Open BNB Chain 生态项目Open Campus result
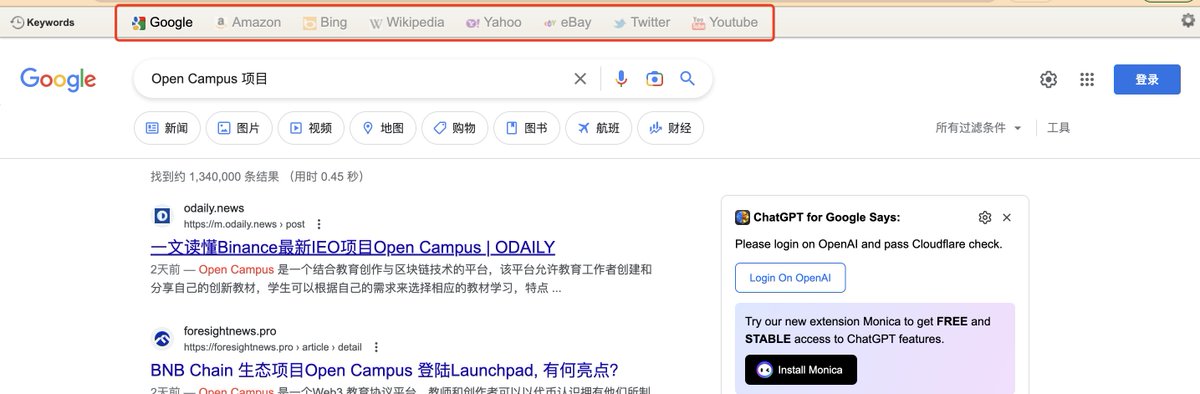This screenshot has width=1200, height=394. (x=384, y=370)
